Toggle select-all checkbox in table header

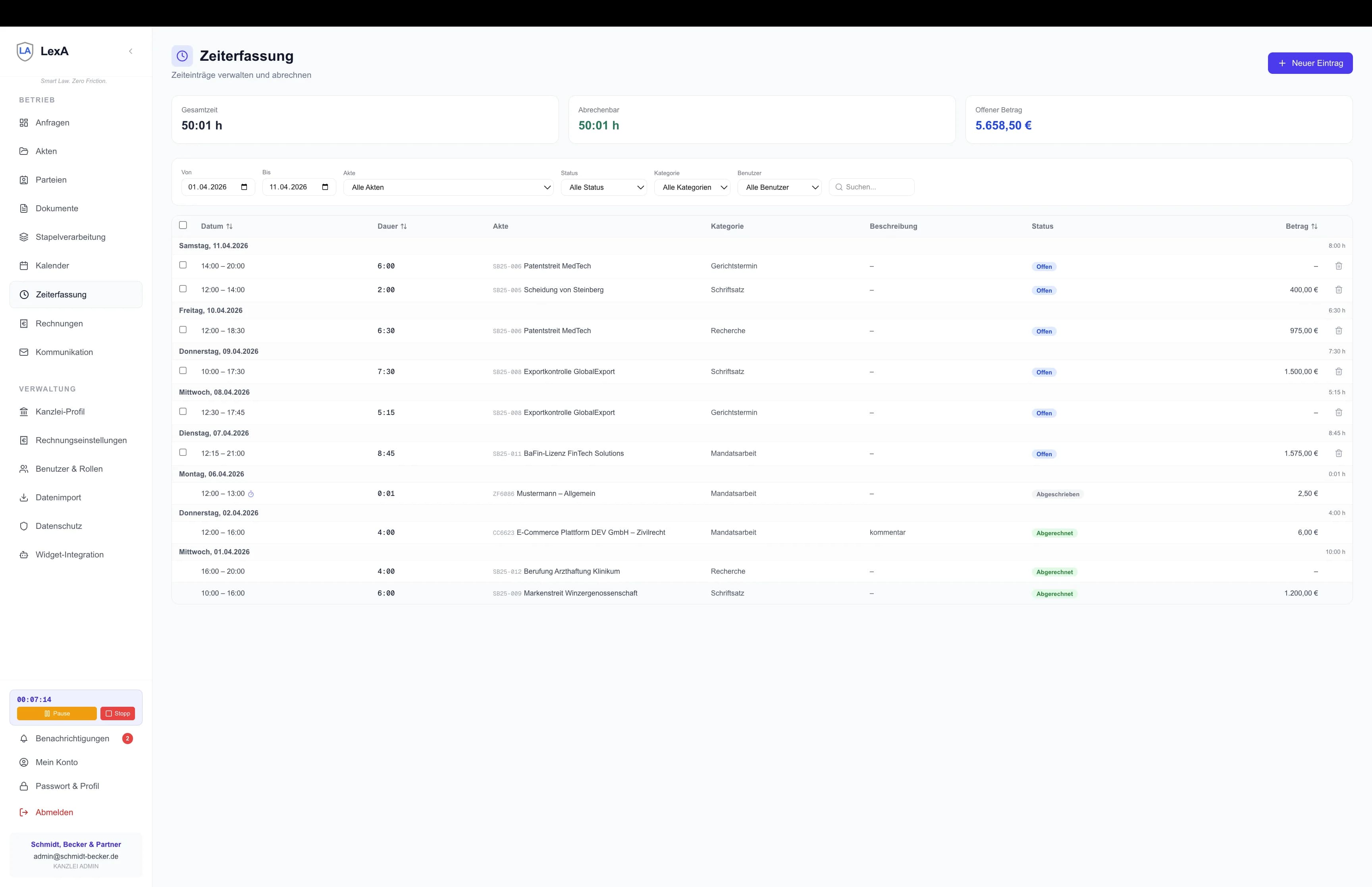[x=183, y=225]
